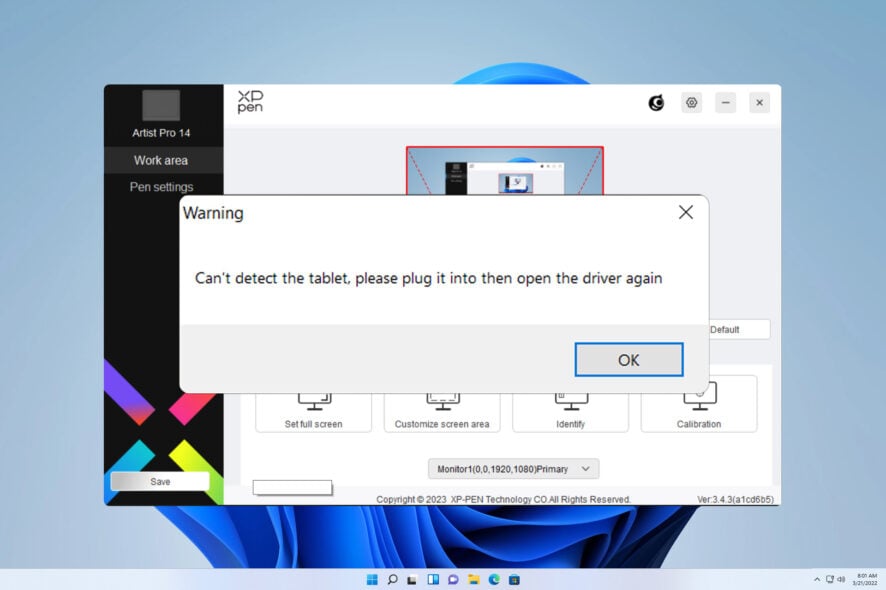The image size is (886, 590).
Task: Open File Explorer from taskbar
Action: 474,580
